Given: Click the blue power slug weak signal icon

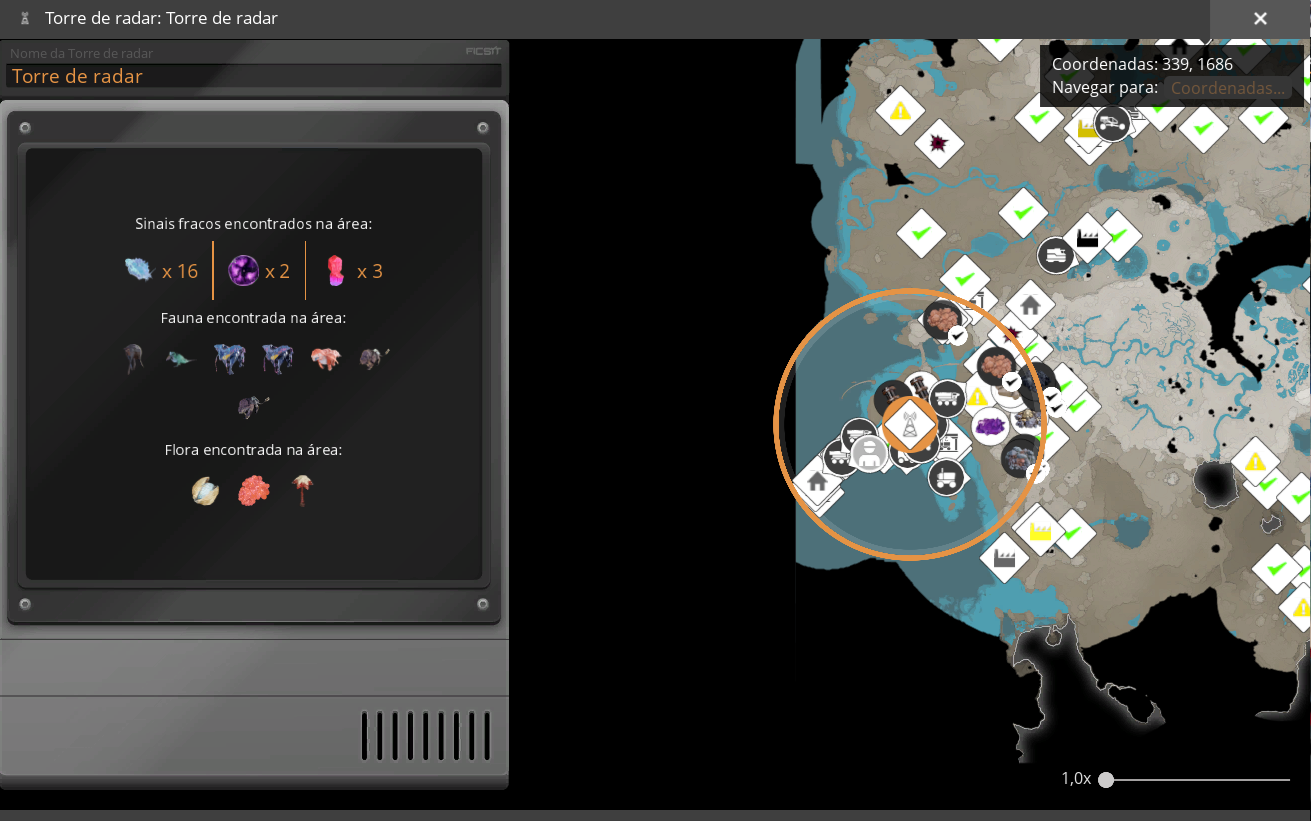Looking at the screenshot, I should click(x=139, y=270).
